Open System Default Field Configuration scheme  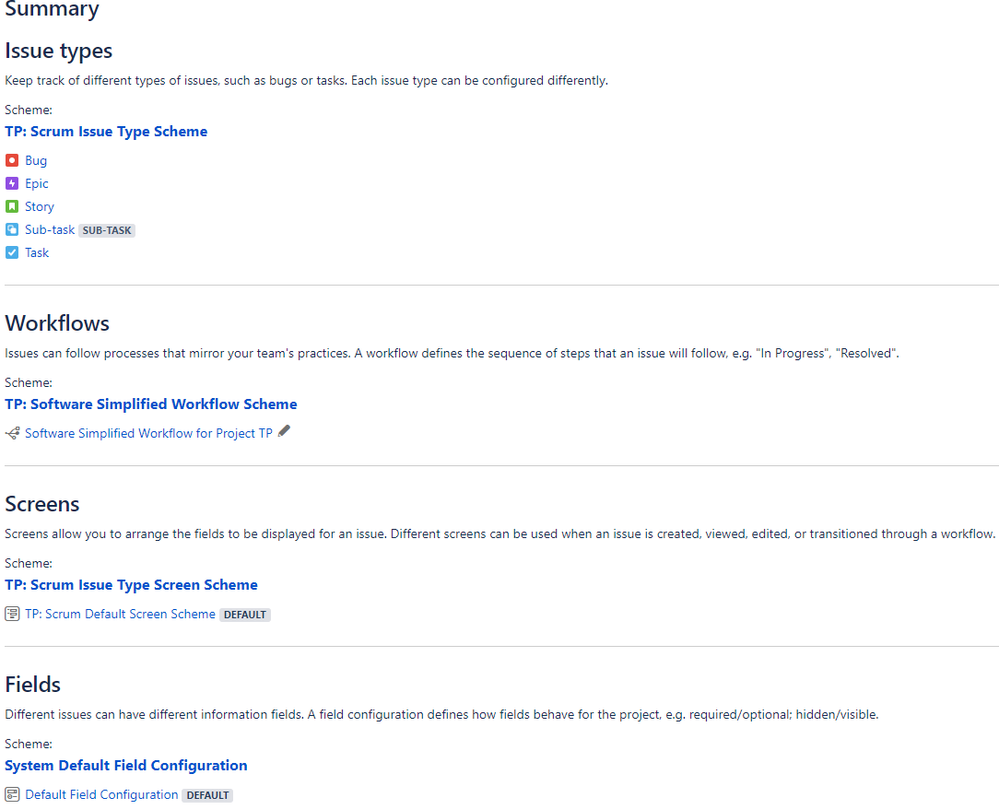coord(126,765)
